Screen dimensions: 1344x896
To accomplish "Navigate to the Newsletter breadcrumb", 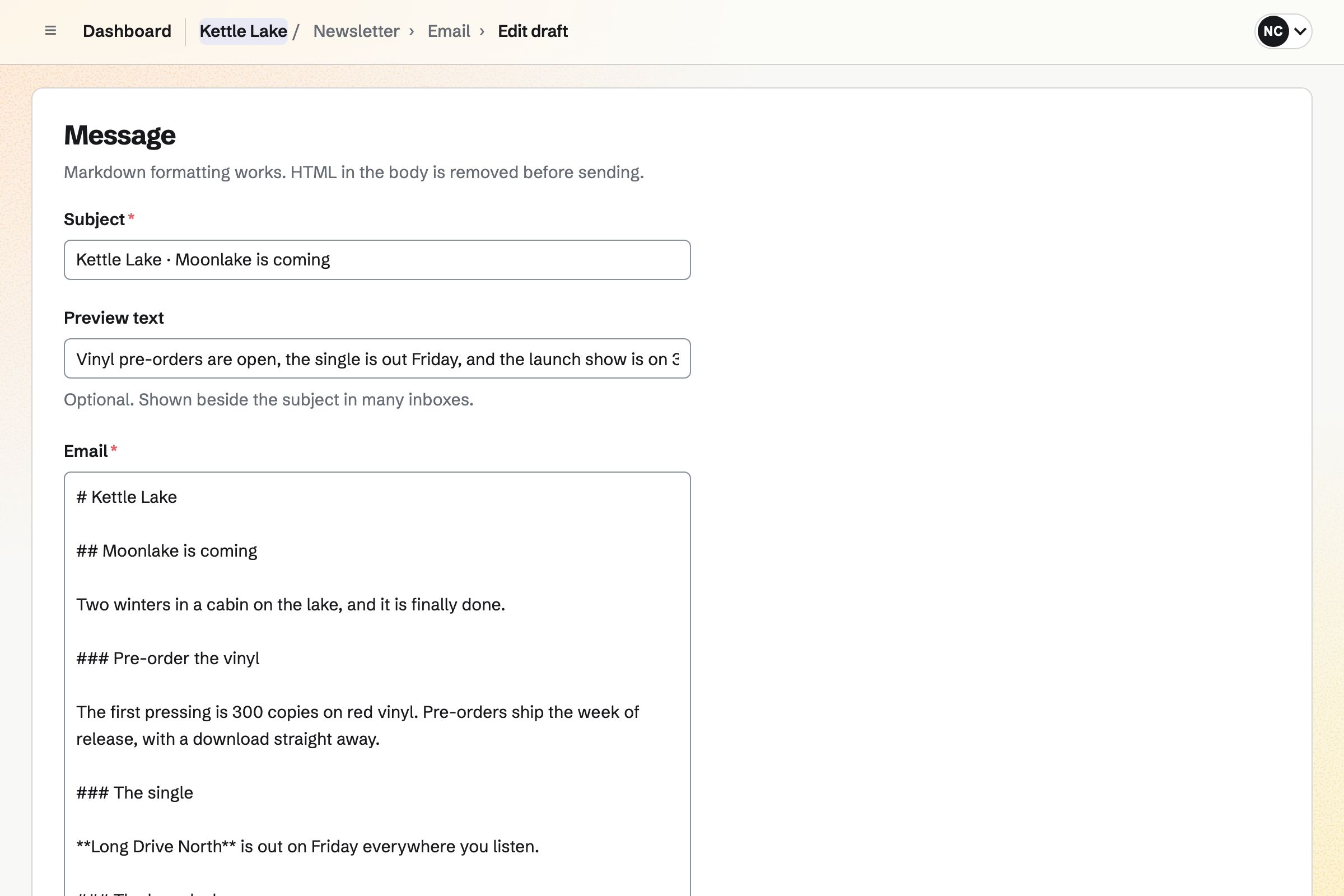I will tap(356, 31).
